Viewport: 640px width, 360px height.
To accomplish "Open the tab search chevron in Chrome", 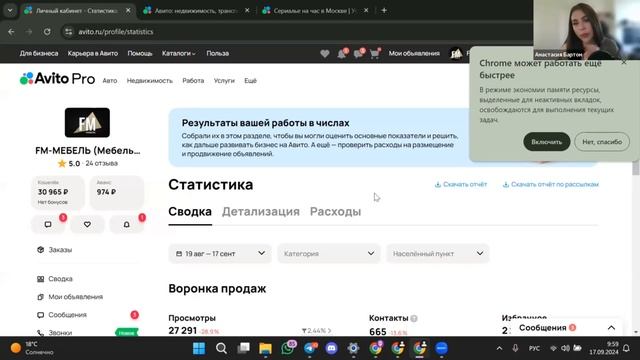I will 10,10.
